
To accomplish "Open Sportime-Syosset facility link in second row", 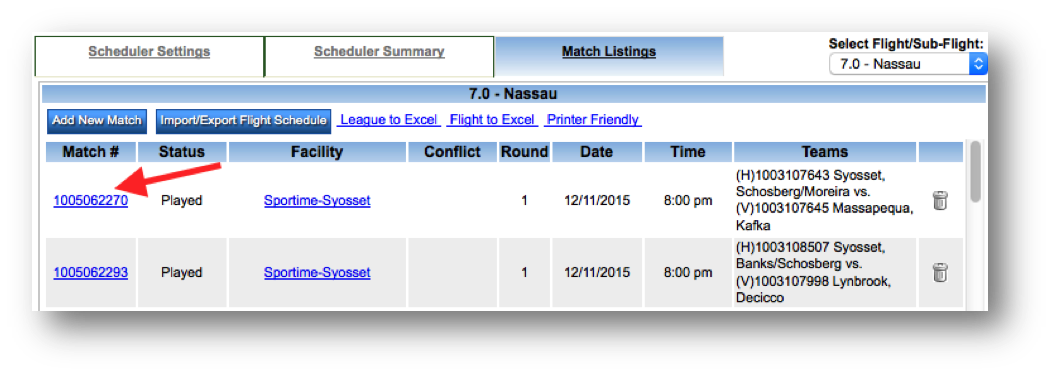I will tap(317, 273).
